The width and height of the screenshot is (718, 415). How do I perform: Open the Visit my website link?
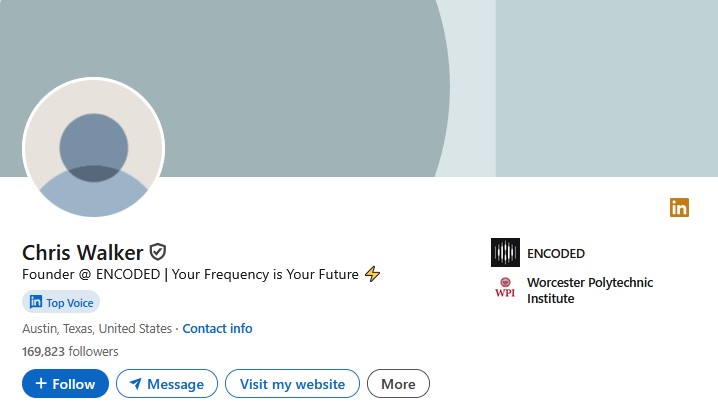[x=292, y=384]
